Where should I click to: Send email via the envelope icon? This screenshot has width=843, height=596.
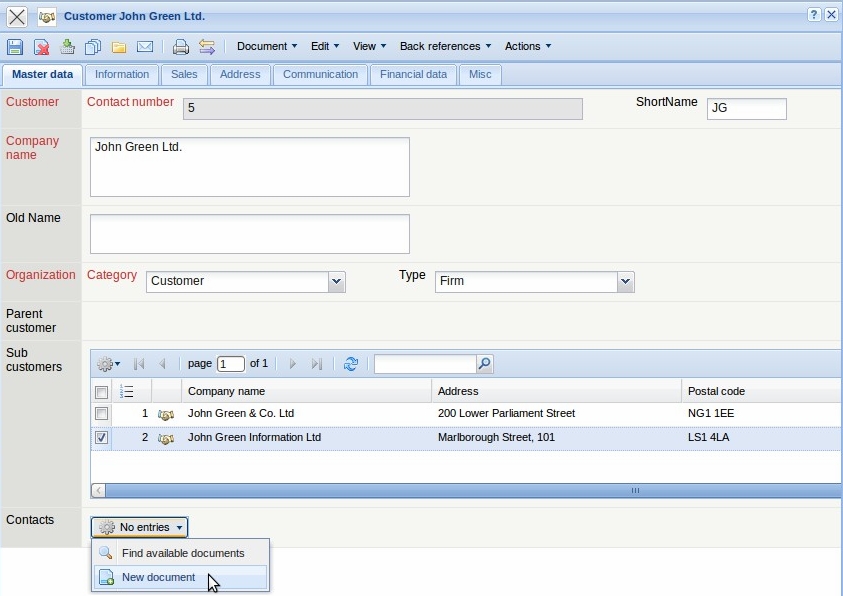[x=143, y=46]
